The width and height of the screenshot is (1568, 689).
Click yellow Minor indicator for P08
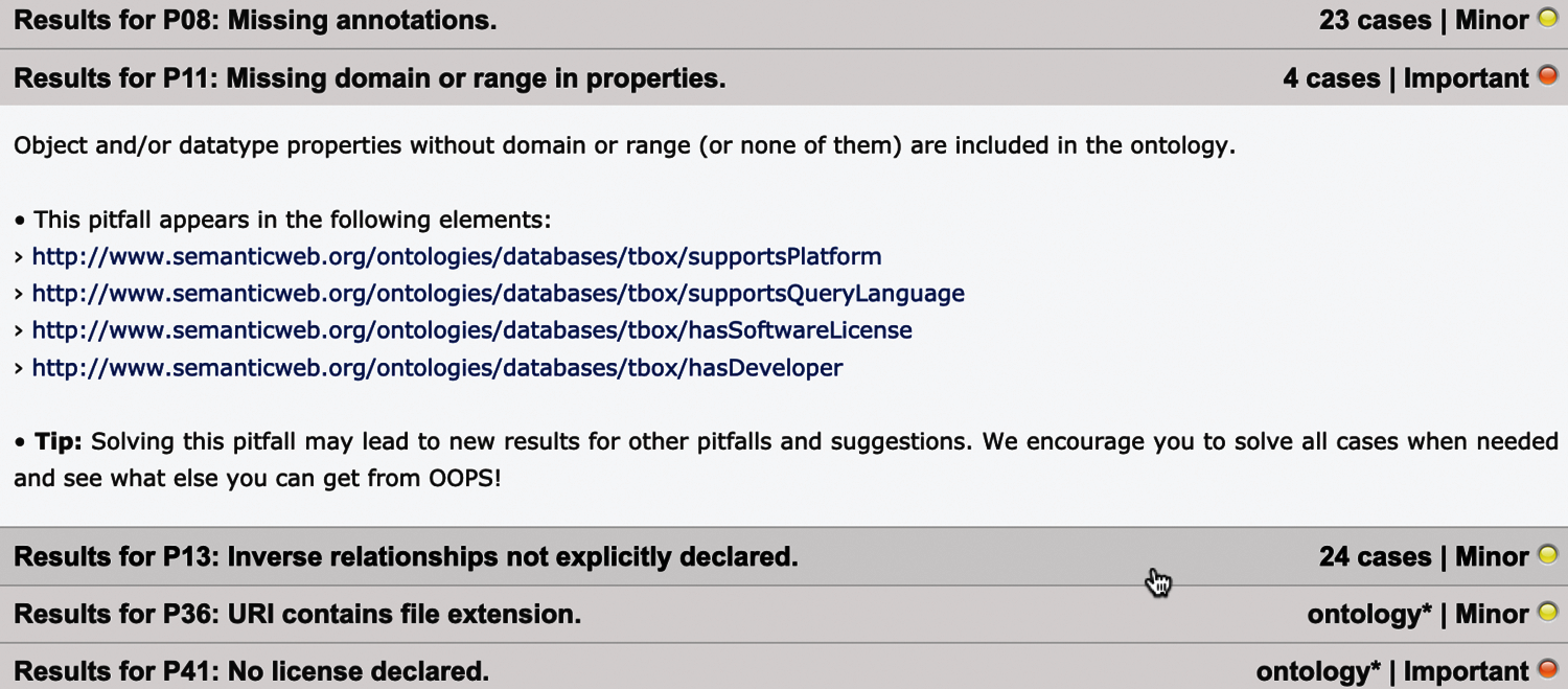pyautogui.click(x=1547, y=18)
